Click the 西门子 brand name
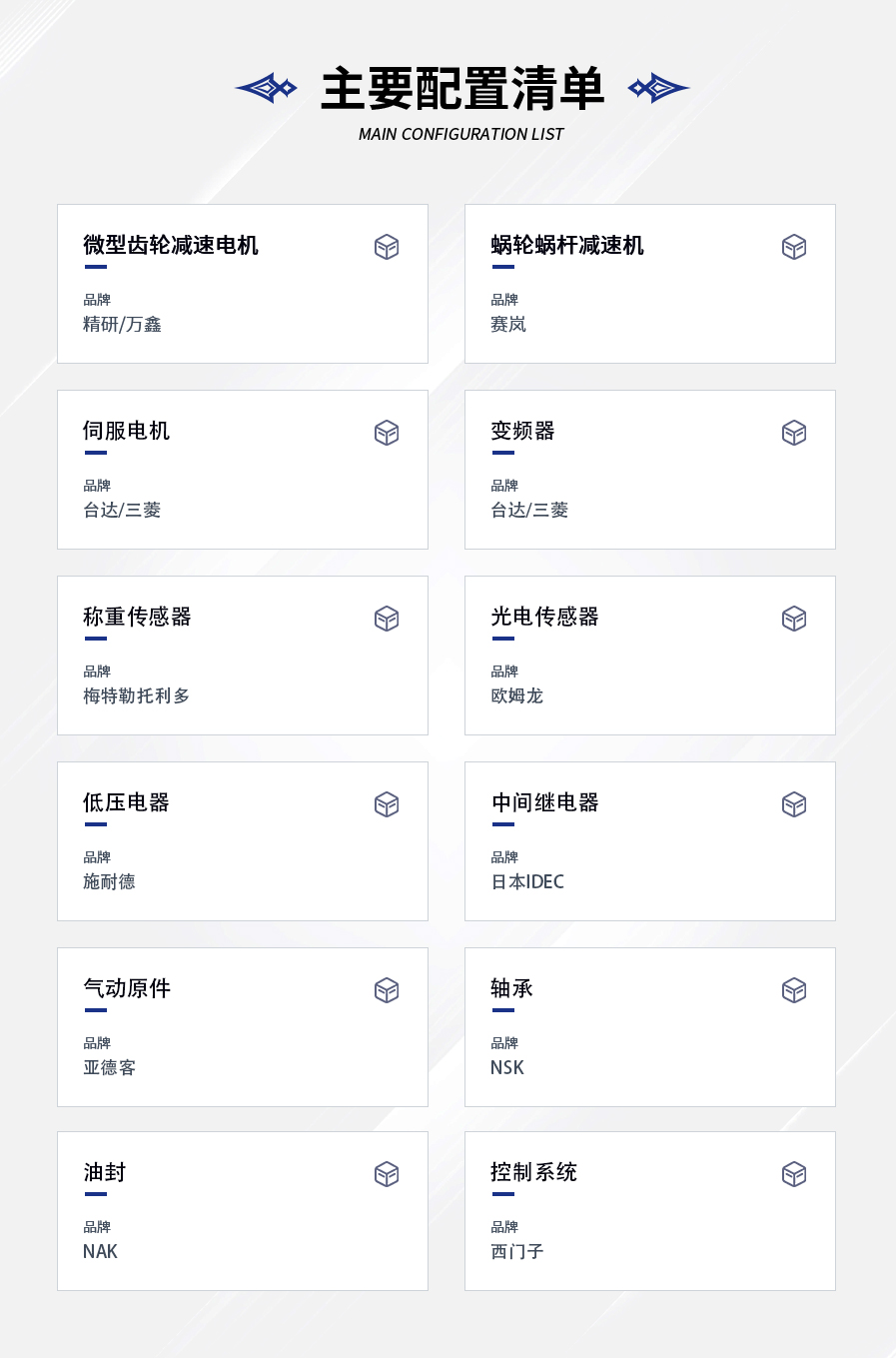896x1358 pixels. (x=517, y=1251)
